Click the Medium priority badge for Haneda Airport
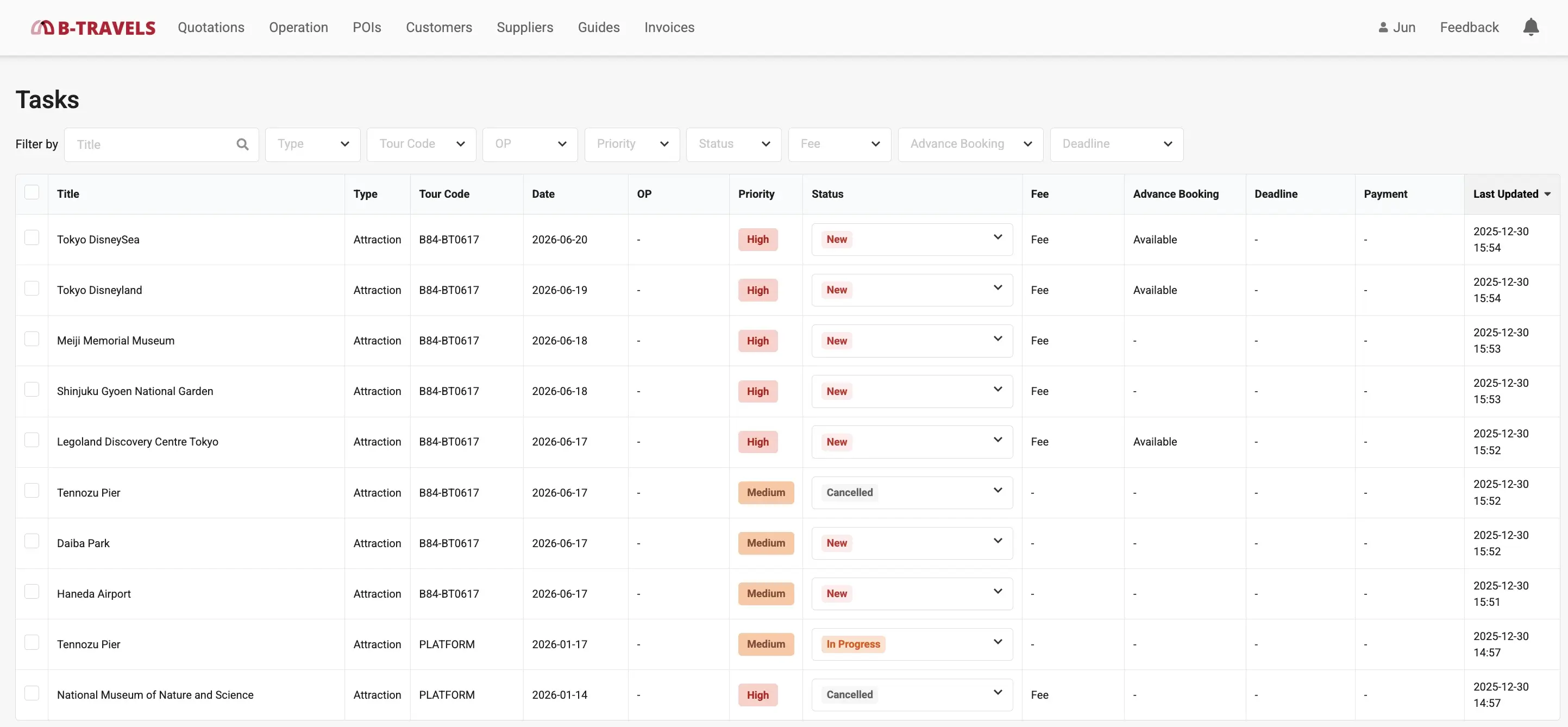This screenshot has height=727, width=1568. tap(766, 593)
